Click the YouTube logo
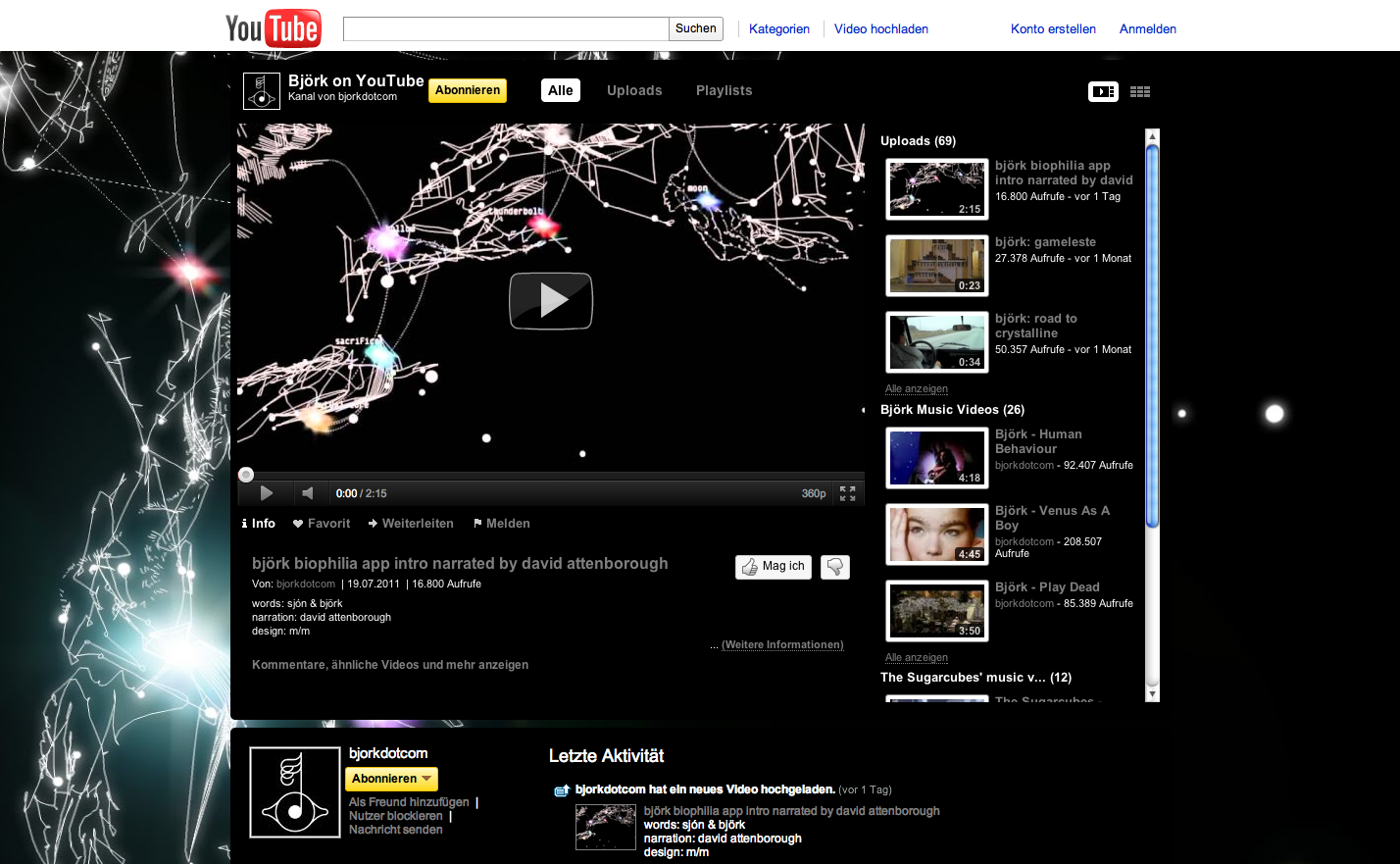This screenshot has width=1400, height=864. pos(273,27)
